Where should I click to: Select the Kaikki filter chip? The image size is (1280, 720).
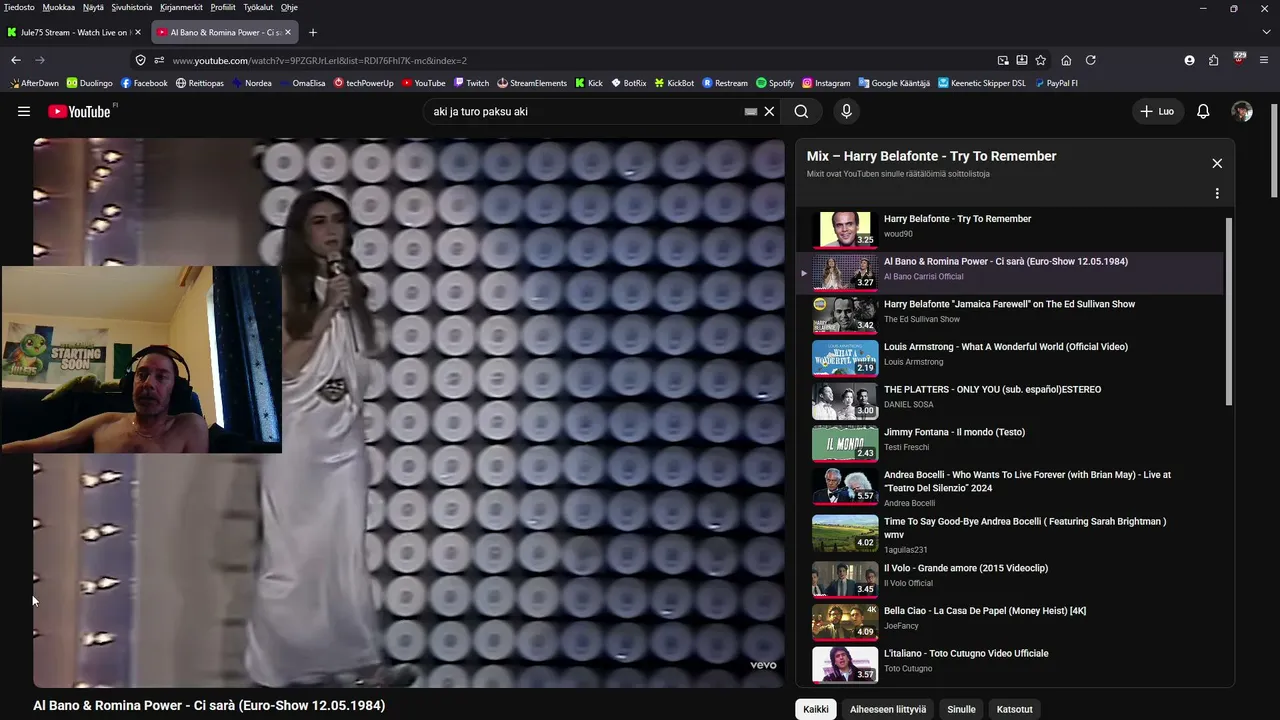[x=816, y=709]
